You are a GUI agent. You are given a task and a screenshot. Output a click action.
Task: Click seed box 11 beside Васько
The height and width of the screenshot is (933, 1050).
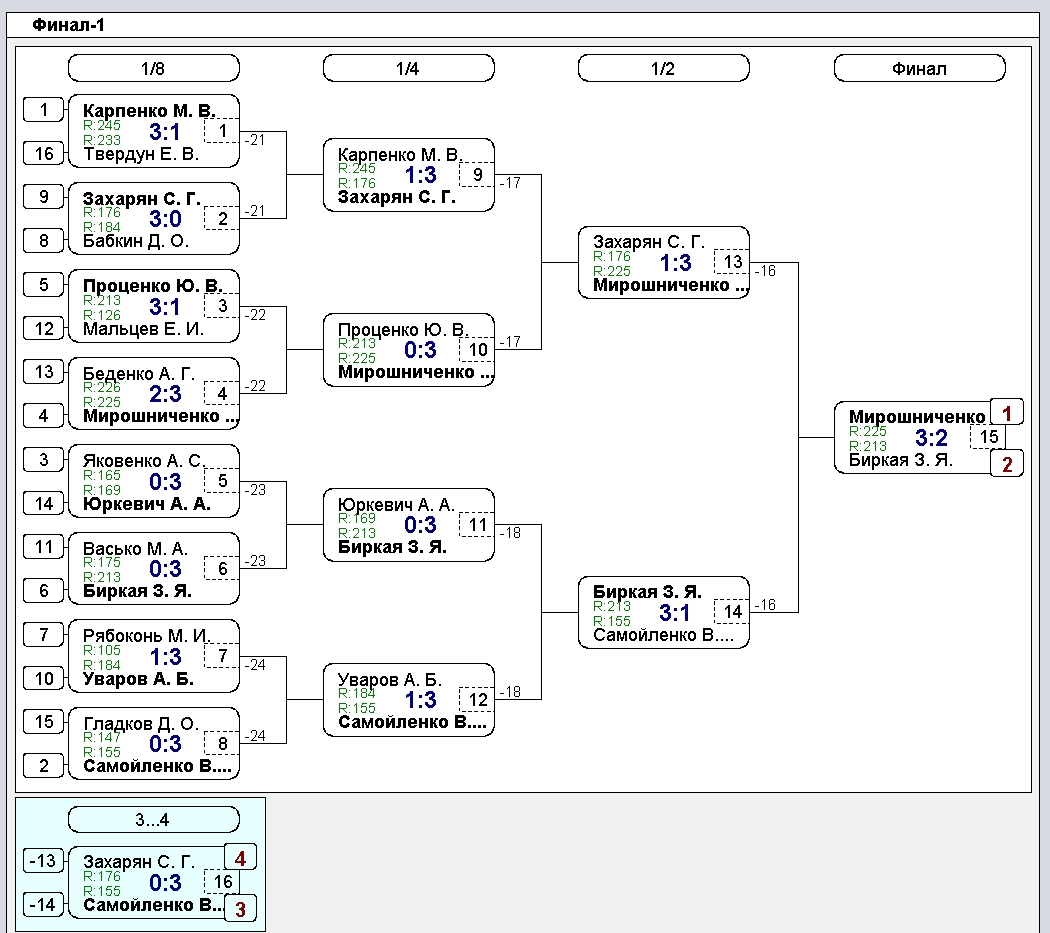point(44,547)
